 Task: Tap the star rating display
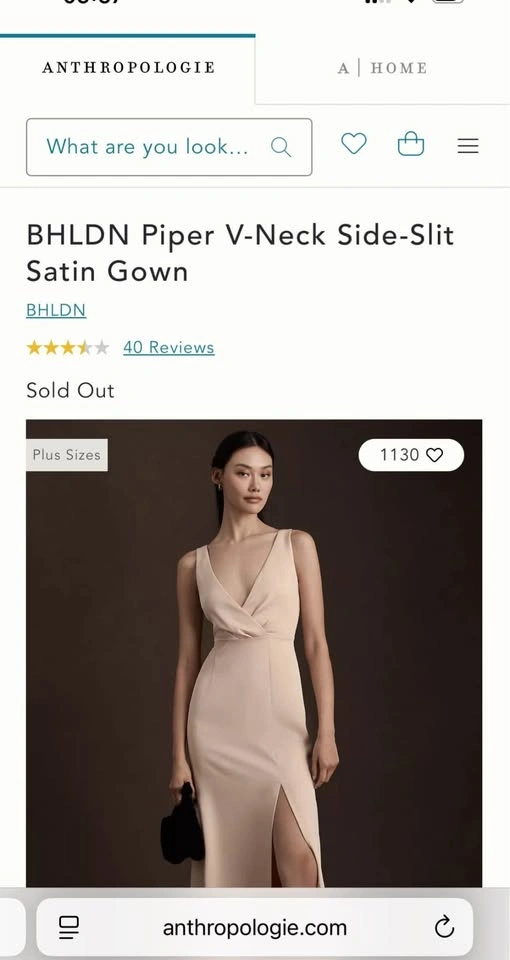67,348
